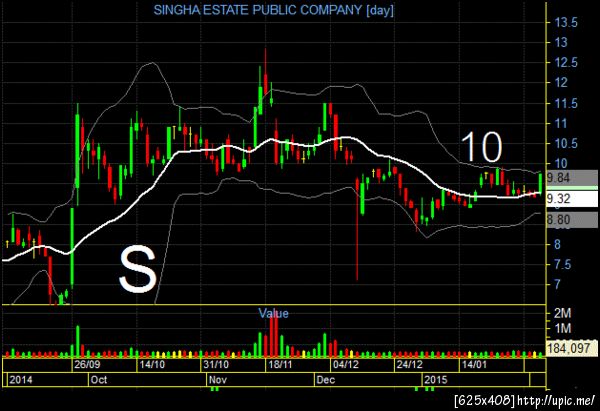Click the Value panel label
The width and height of the screenshot is (600, 411).
click(273, 313)
